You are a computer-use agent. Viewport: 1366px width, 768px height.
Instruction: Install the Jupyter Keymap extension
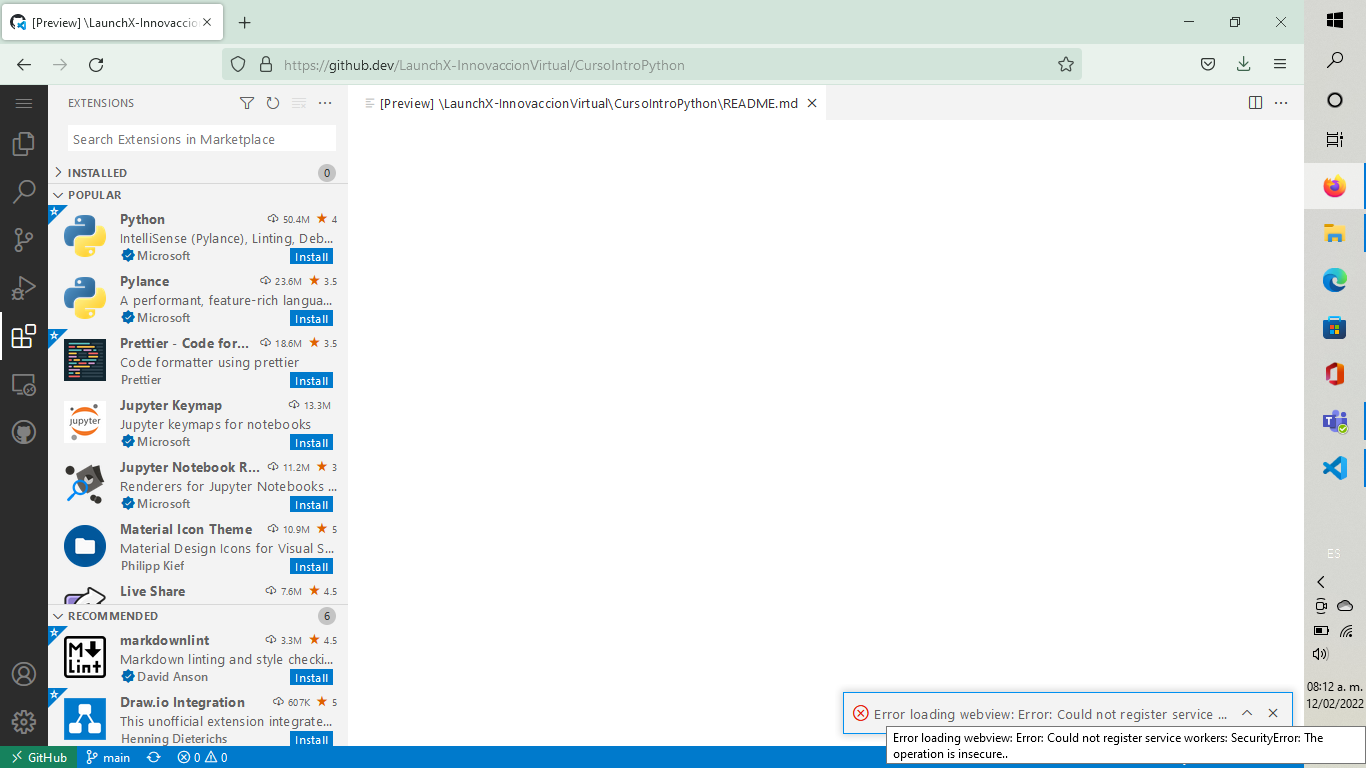[x=311, y=443]
